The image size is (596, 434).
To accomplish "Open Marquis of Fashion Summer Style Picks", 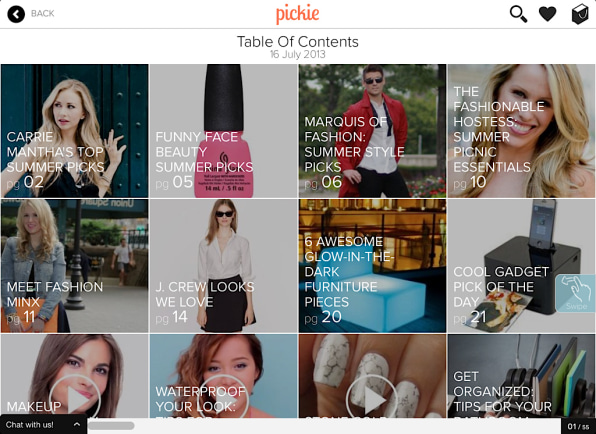I will pos(372,131).
